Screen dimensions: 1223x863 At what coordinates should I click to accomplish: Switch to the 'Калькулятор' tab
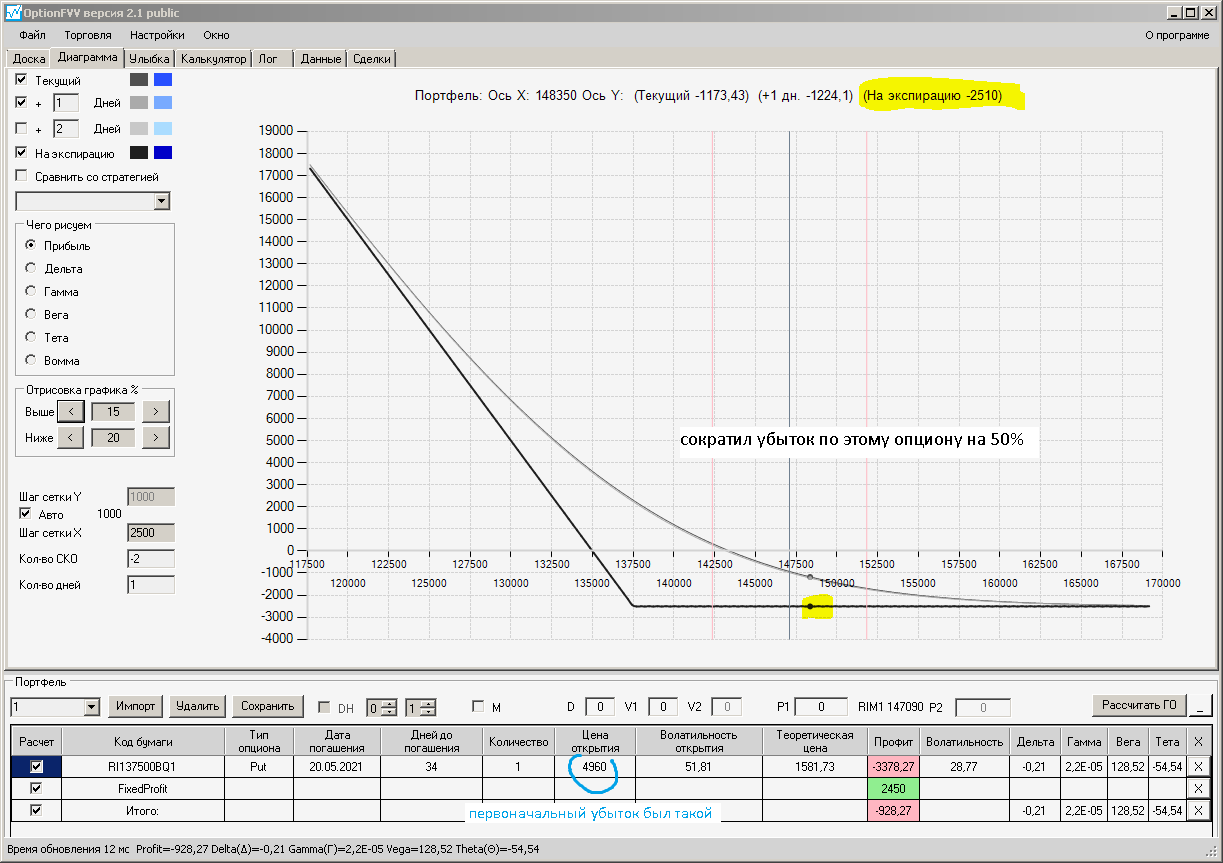point(214,59)
